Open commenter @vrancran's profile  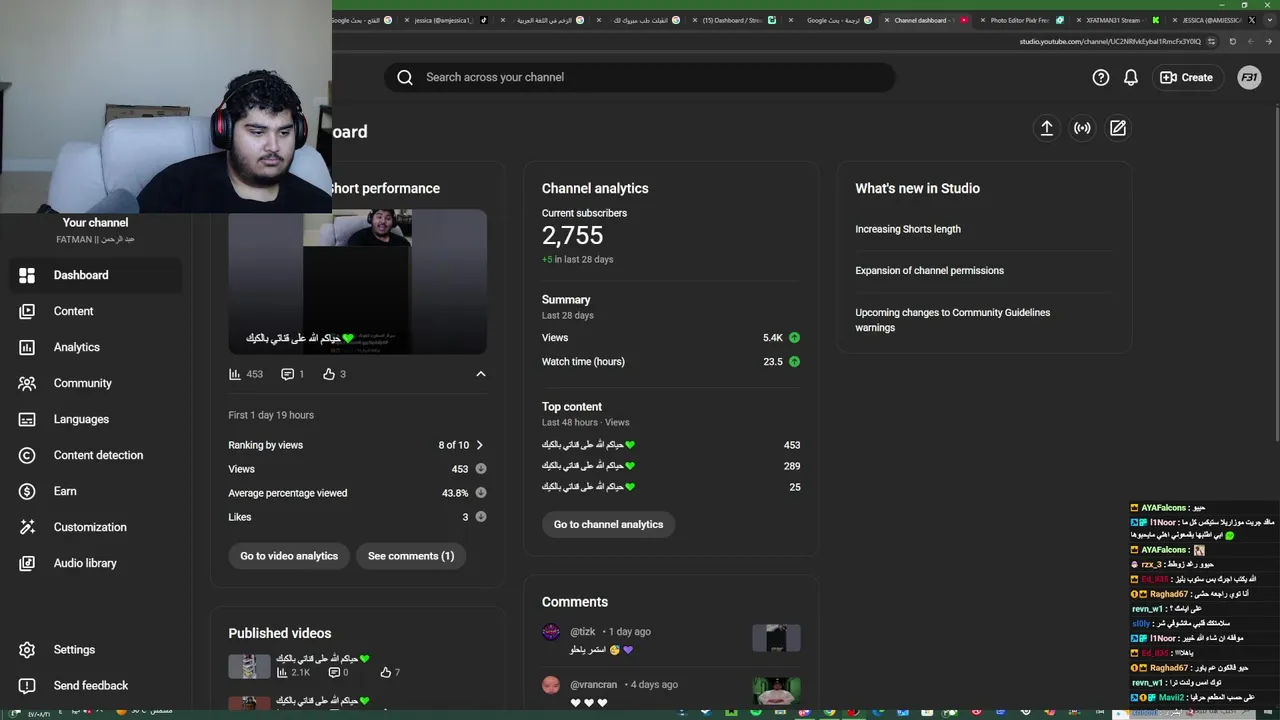551,685
